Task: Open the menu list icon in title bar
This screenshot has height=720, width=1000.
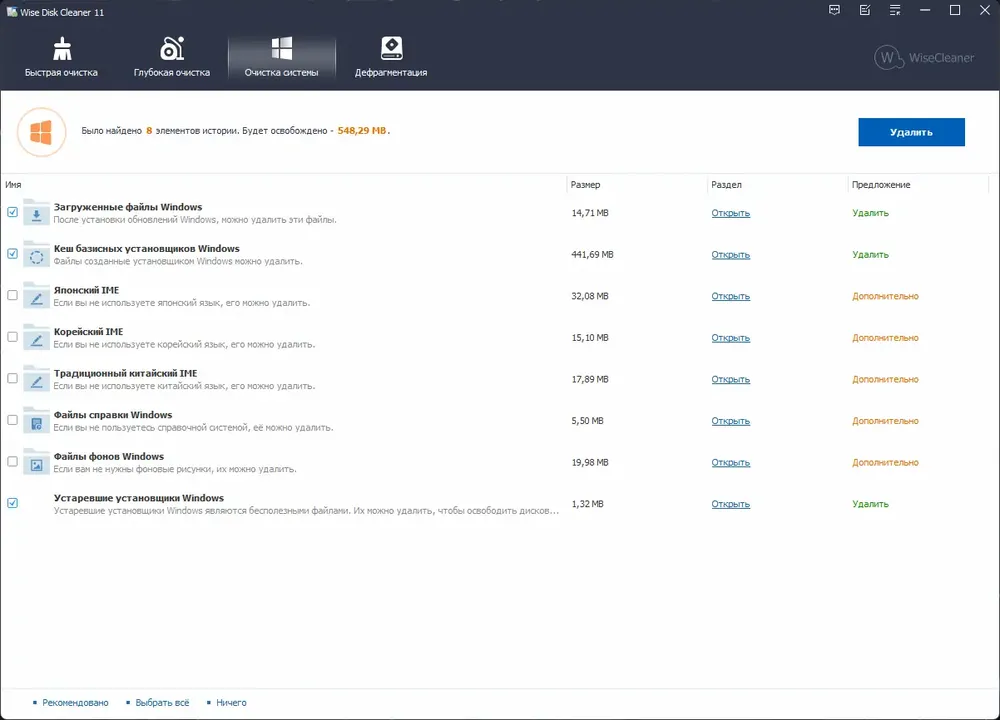Action: (895, 10)
